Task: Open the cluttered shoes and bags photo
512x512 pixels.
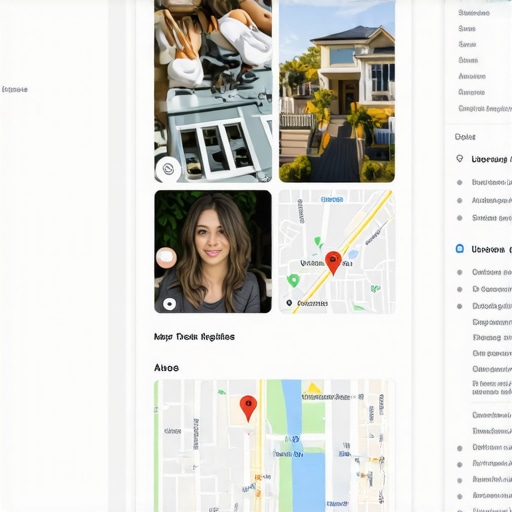Action: click(x=213, y=91)
